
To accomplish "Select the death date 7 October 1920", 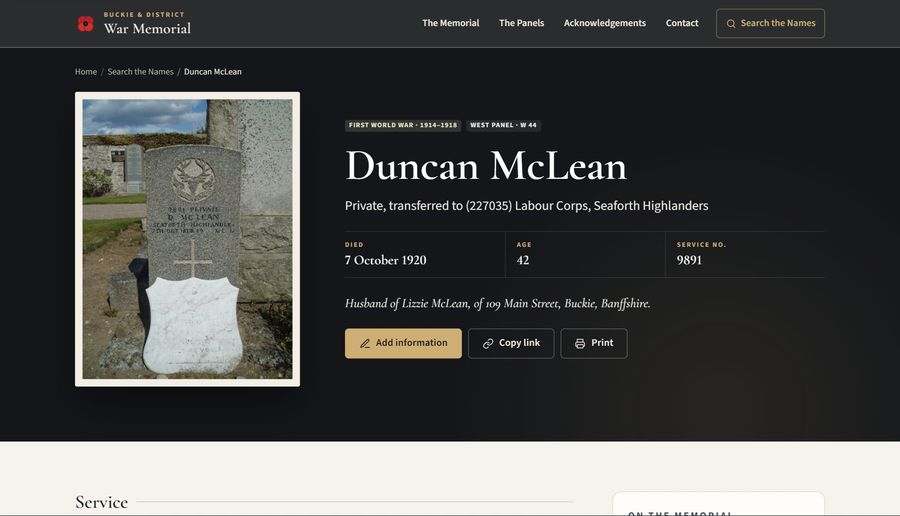I will point(385,260).
